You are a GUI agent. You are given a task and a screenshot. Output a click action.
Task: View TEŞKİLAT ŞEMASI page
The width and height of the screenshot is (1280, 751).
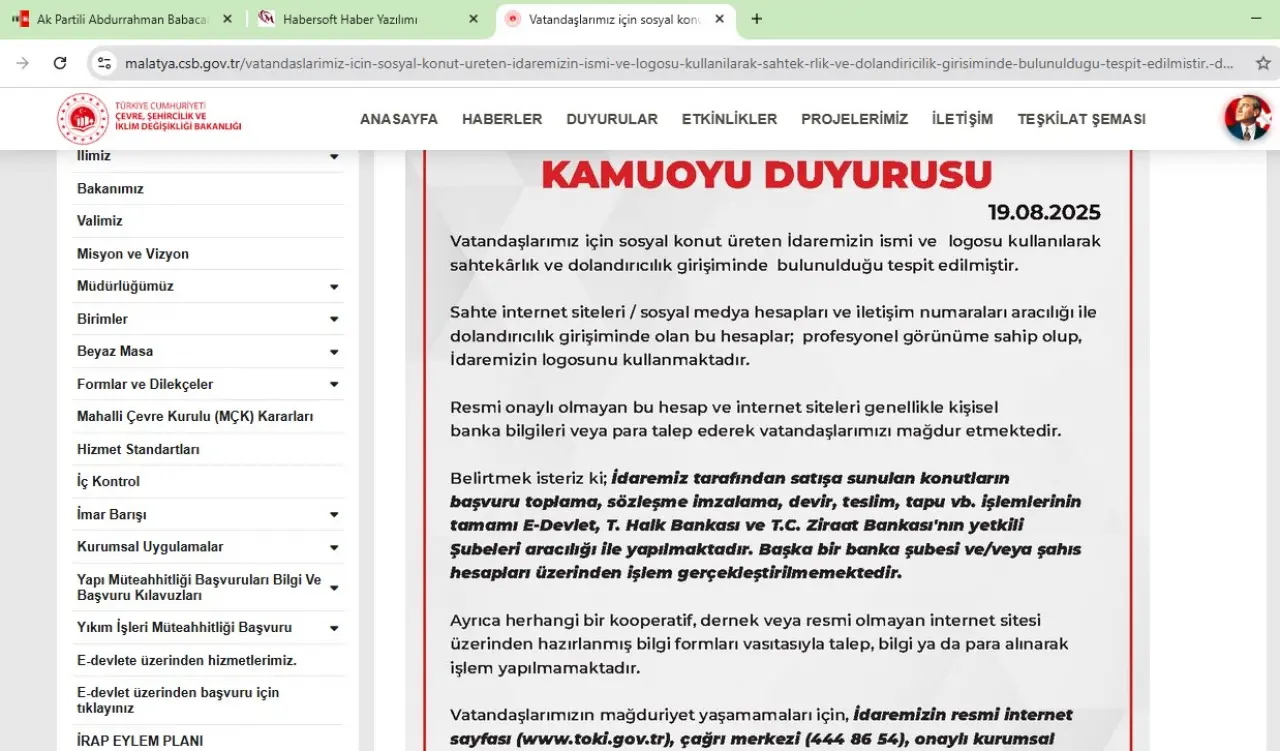(1082, 119)
